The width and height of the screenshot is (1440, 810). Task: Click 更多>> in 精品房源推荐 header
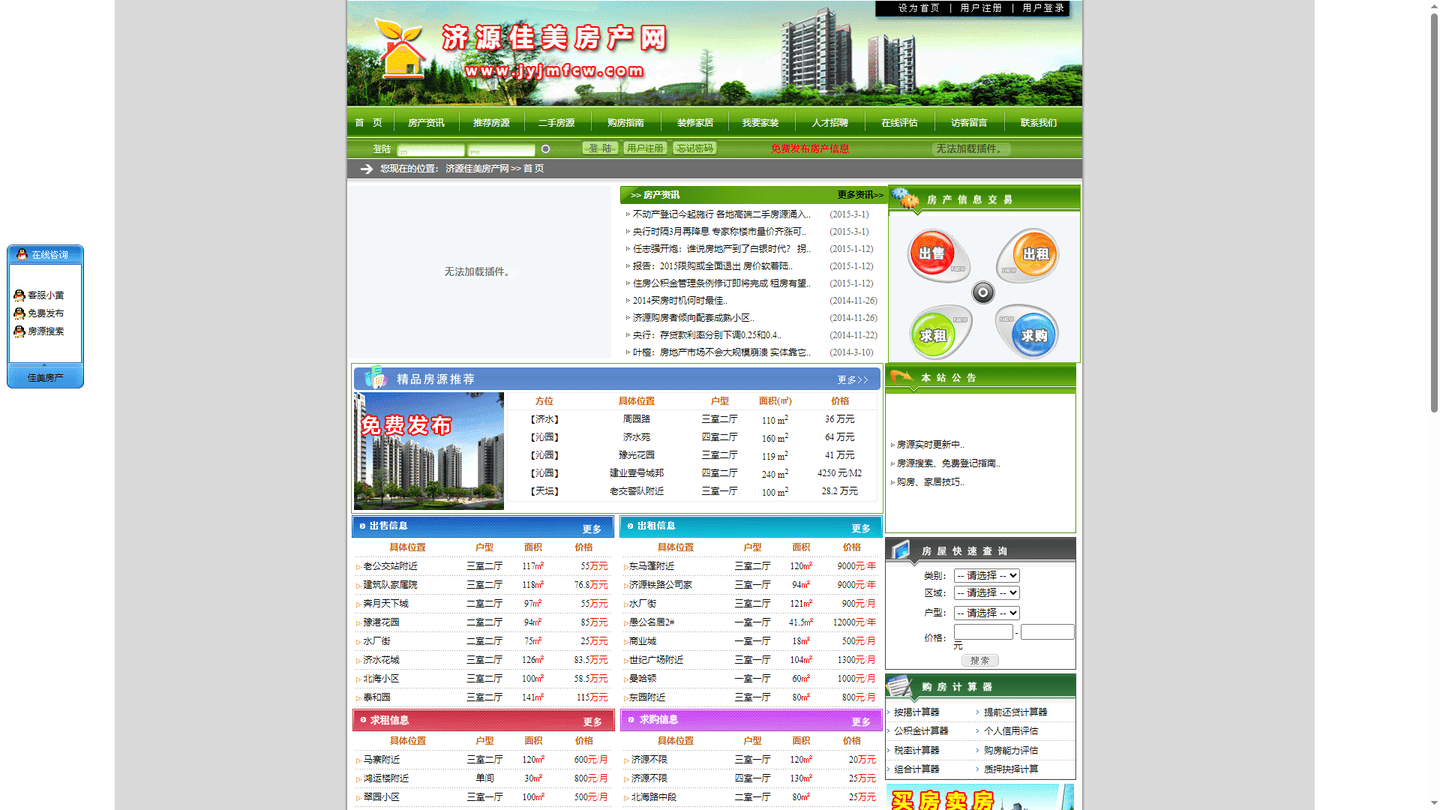[x=853, y=380]
